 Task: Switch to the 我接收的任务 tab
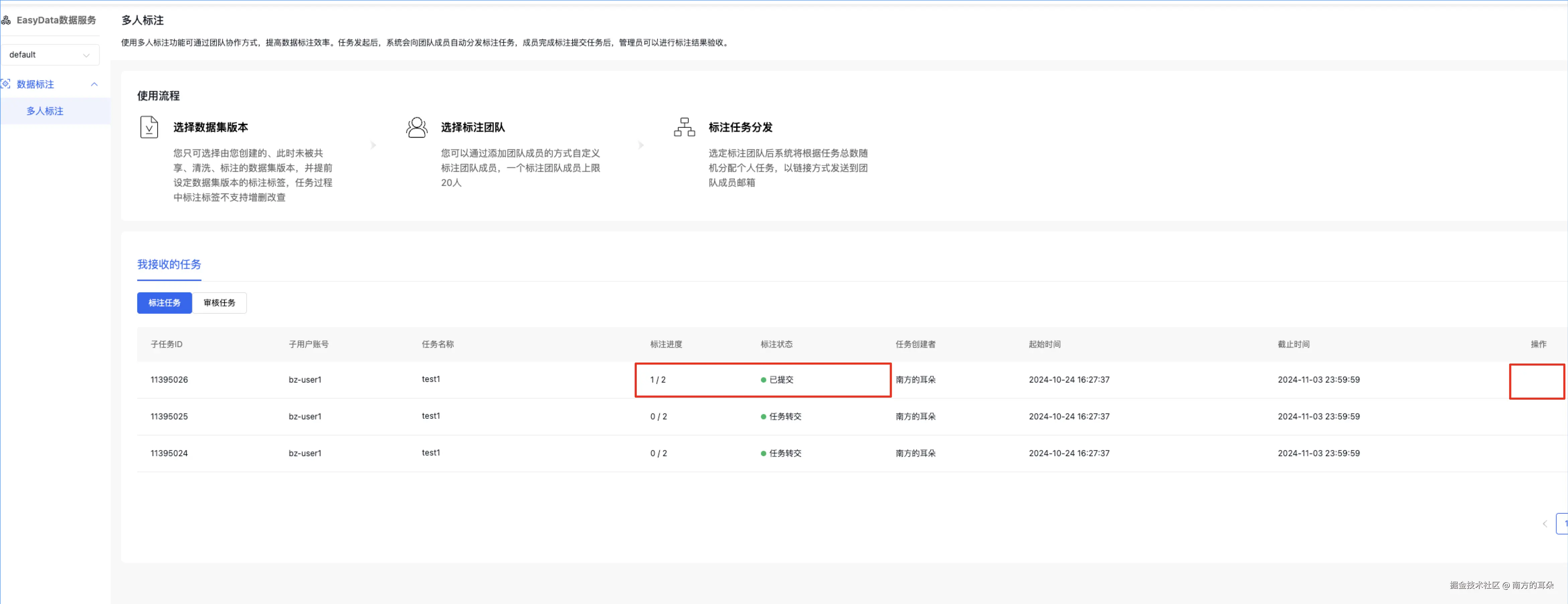coord(169,264)
